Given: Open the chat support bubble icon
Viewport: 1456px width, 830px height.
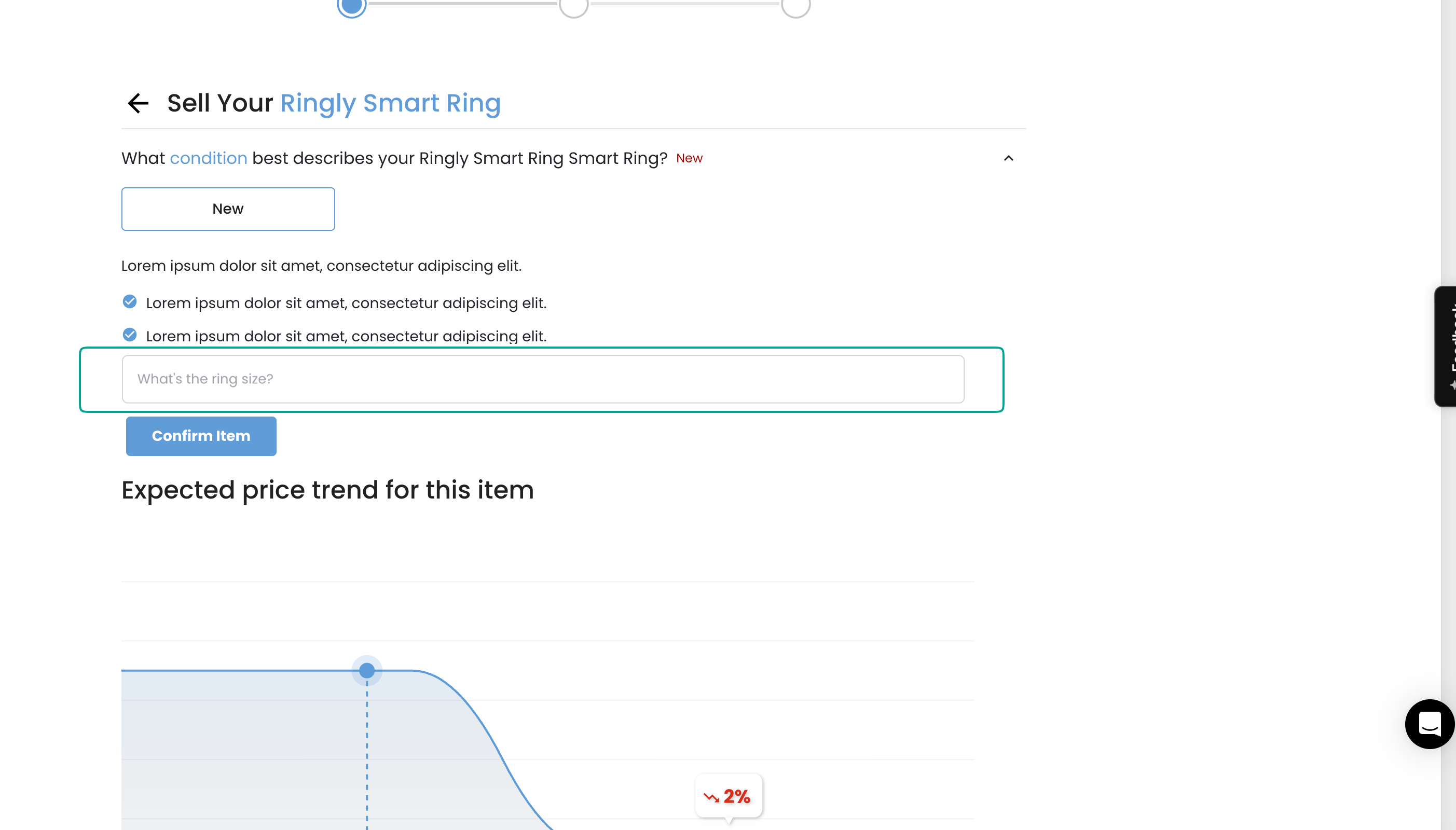Looking at the screenshot, I should point(1429,724).
